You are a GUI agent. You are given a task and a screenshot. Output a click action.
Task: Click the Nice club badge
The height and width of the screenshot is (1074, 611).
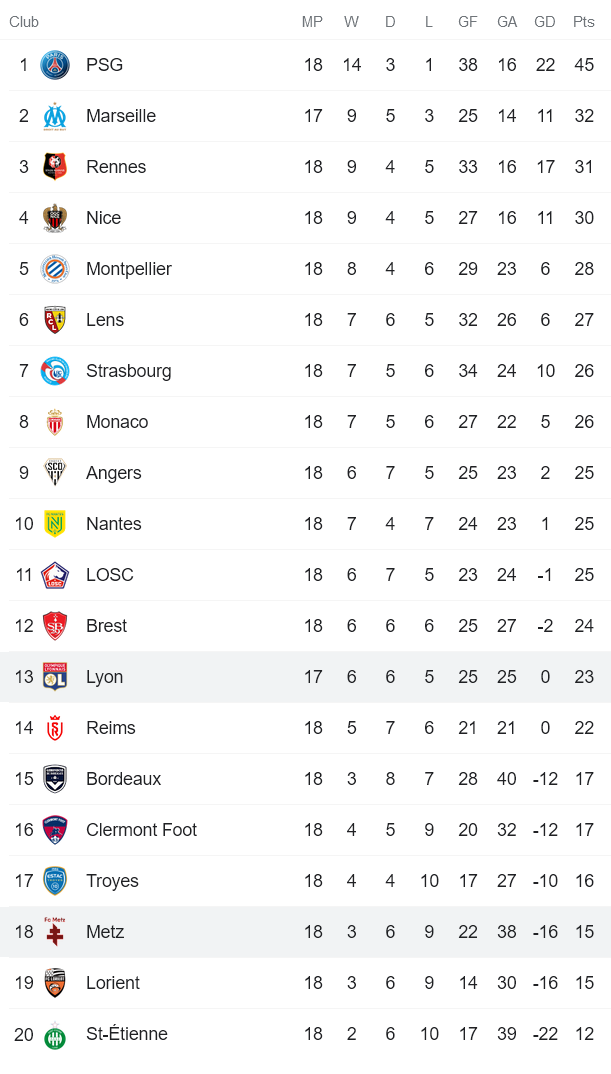click(x=55, y=218)
